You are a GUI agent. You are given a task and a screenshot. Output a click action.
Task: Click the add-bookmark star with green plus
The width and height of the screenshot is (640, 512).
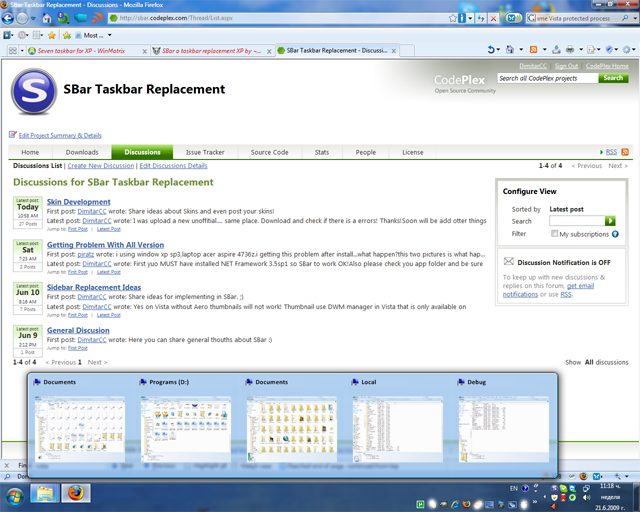(67, 36)
